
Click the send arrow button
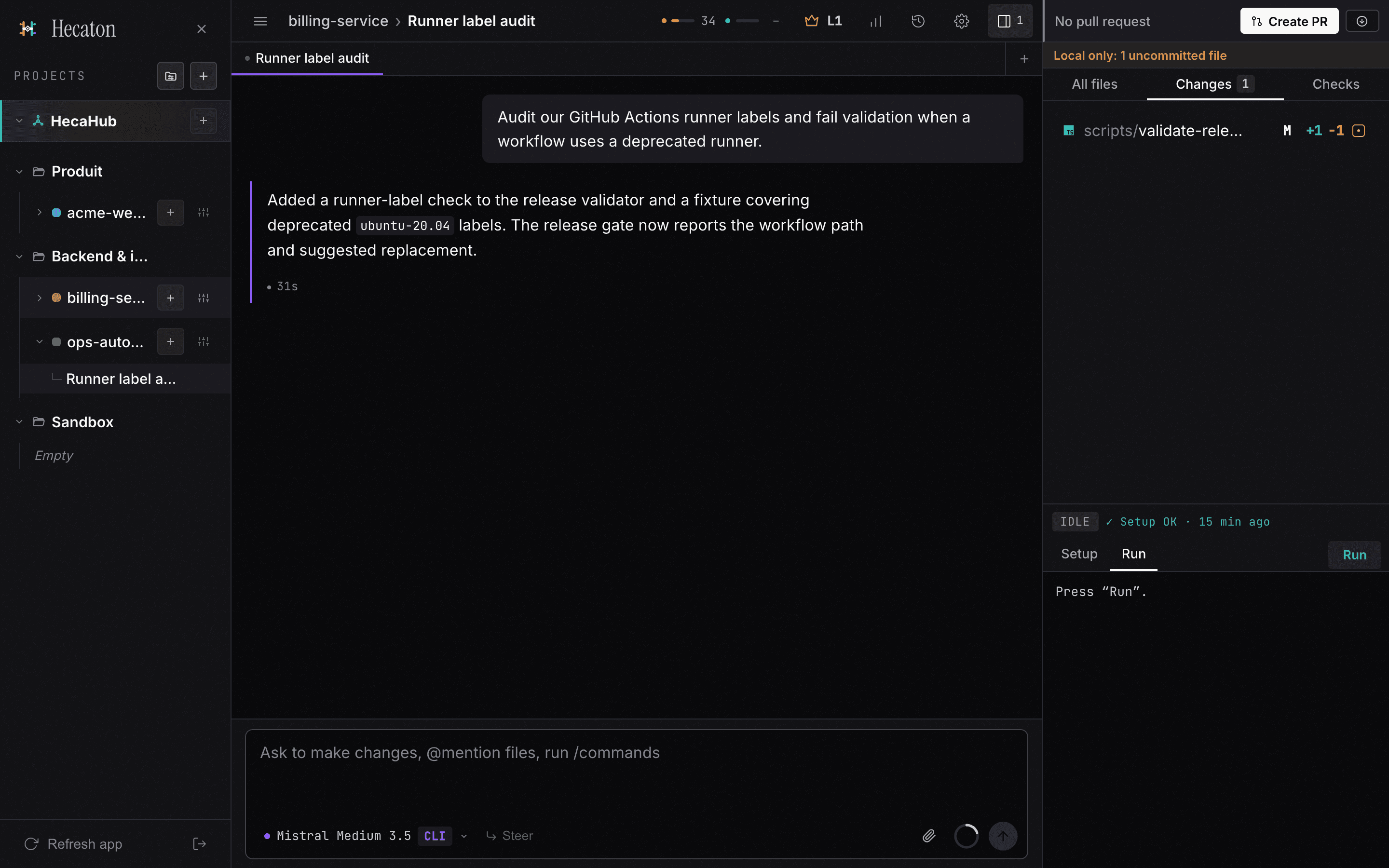[x=1003, y=836]
